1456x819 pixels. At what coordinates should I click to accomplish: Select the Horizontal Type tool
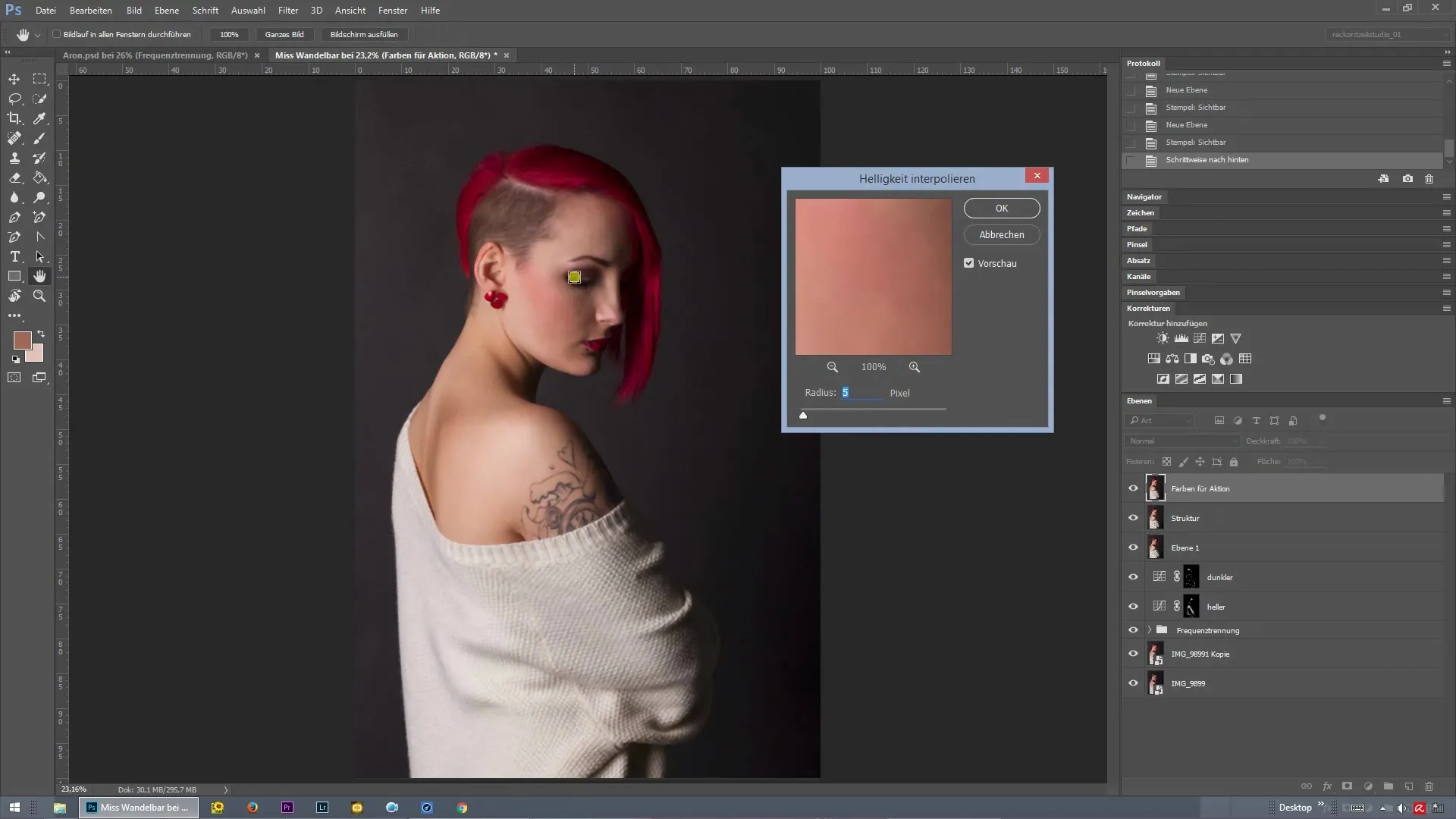[x=14, y=256]
